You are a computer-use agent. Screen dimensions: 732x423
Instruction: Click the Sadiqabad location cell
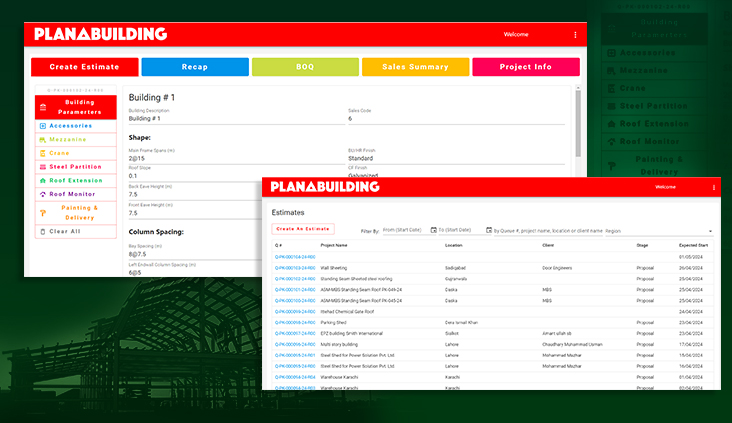pyautogui.click(x=454, y=268)
